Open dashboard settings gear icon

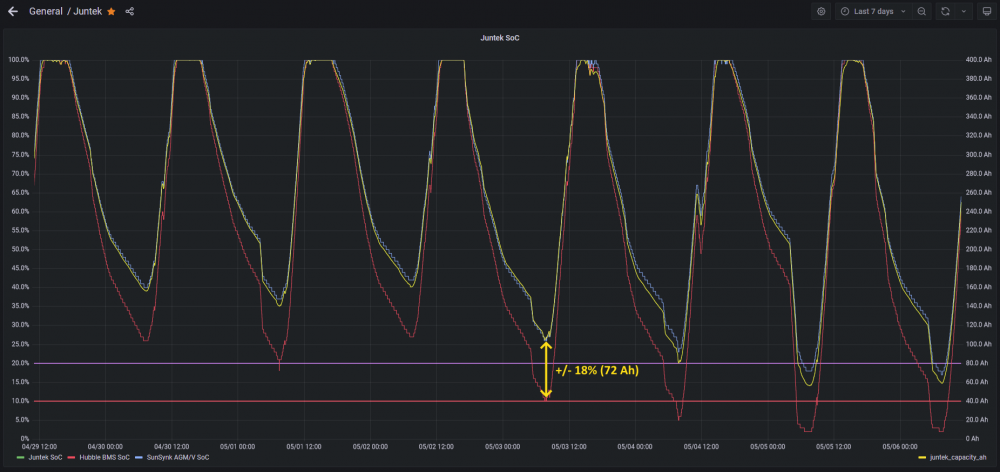821,11
